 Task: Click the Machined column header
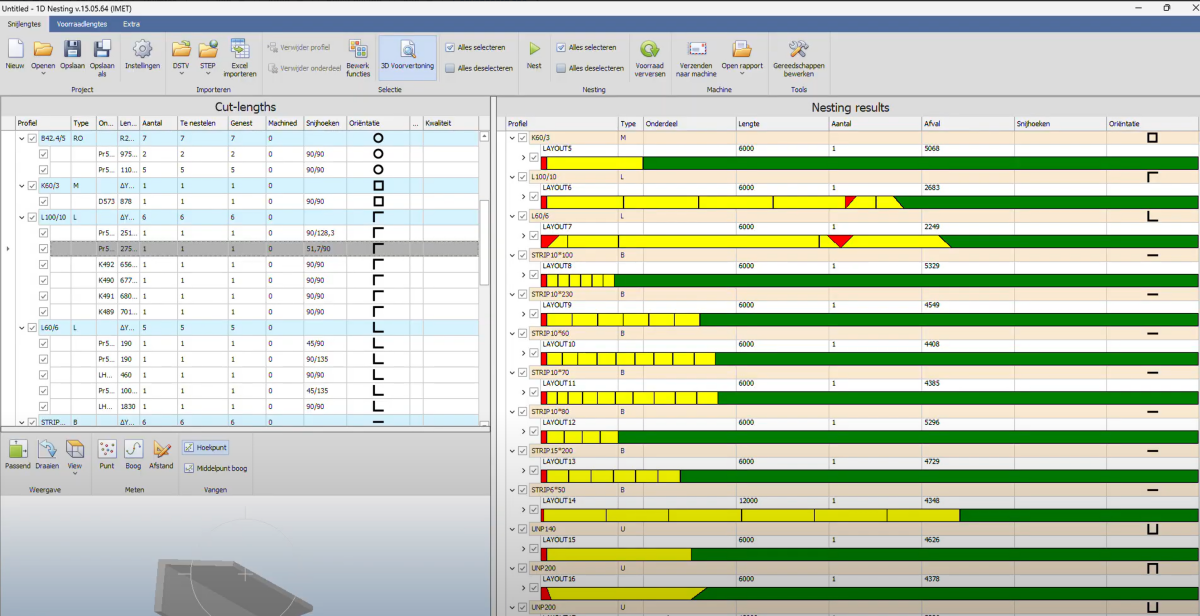284,123
